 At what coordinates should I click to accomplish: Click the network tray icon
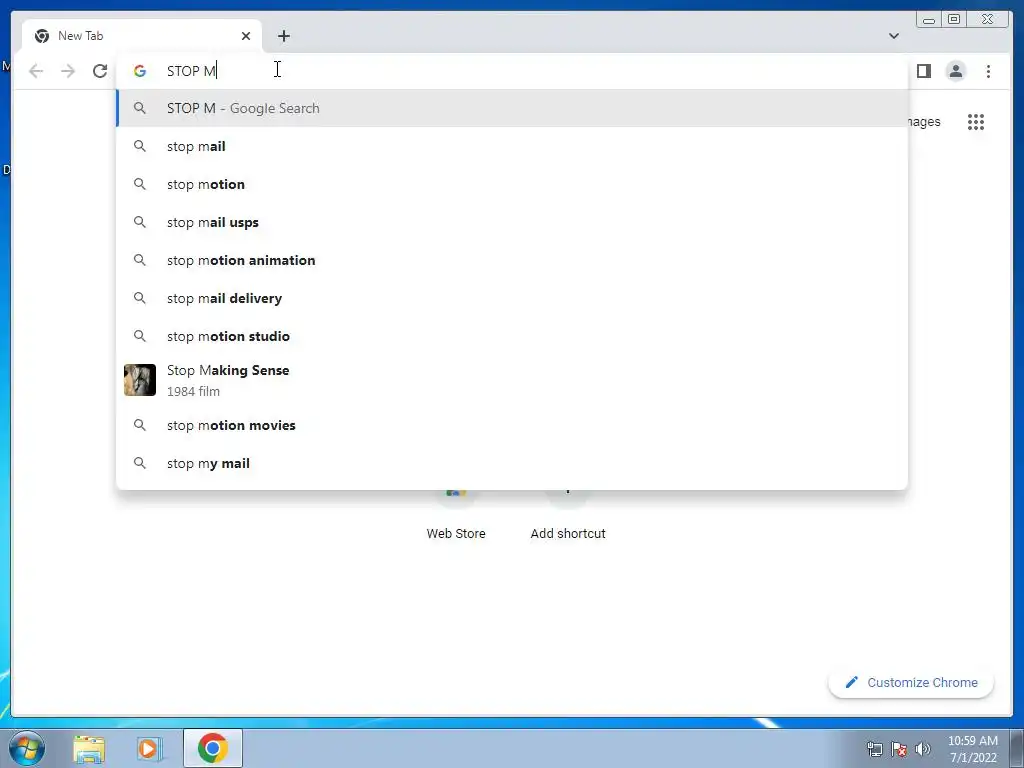[x=874, y=749]
